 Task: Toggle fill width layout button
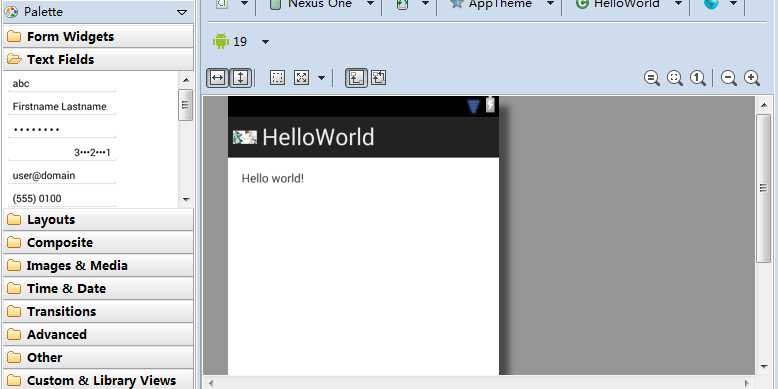218,78
